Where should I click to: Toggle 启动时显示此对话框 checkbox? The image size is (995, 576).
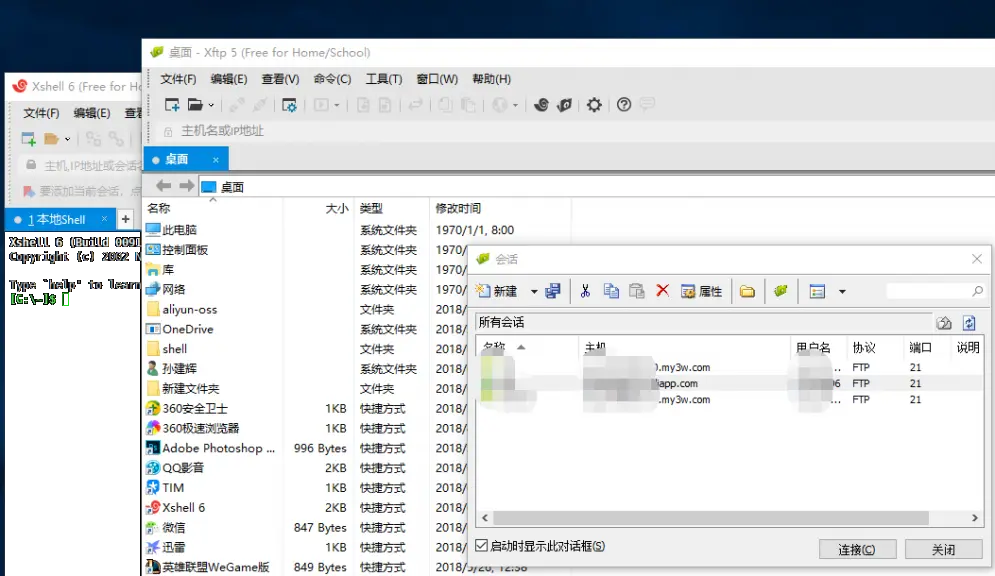click(482, 546)
